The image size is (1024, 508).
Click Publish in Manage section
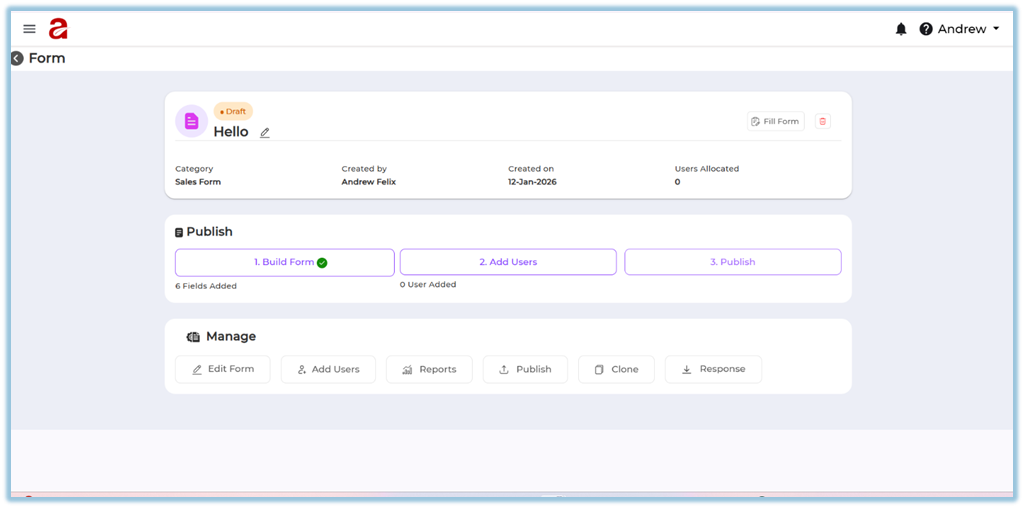525,369
